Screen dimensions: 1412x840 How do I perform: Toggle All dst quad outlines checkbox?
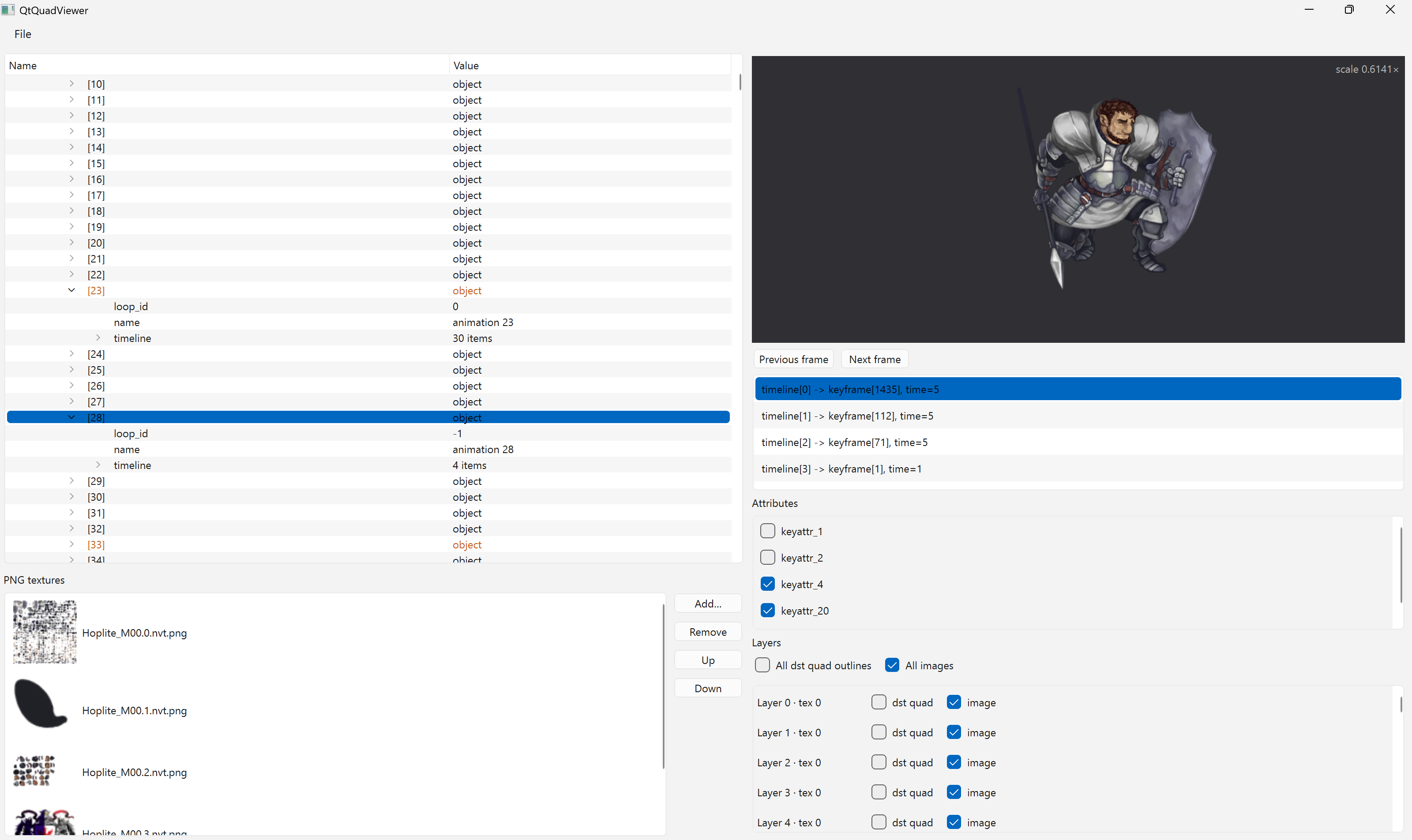click(x=762, y=665)
